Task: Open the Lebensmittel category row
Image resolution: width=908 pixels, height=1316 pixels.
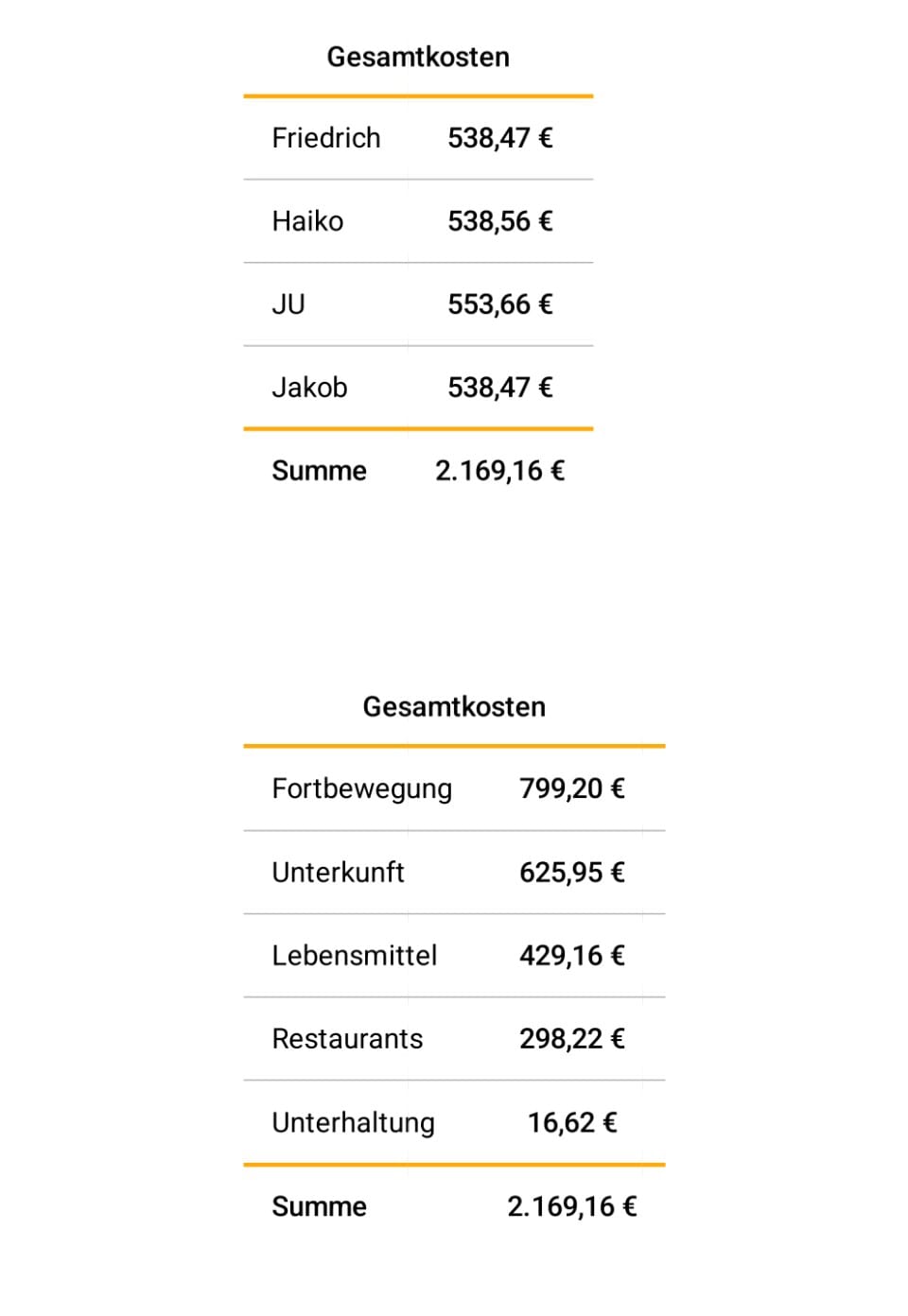Action: click(x=354, y=956)
